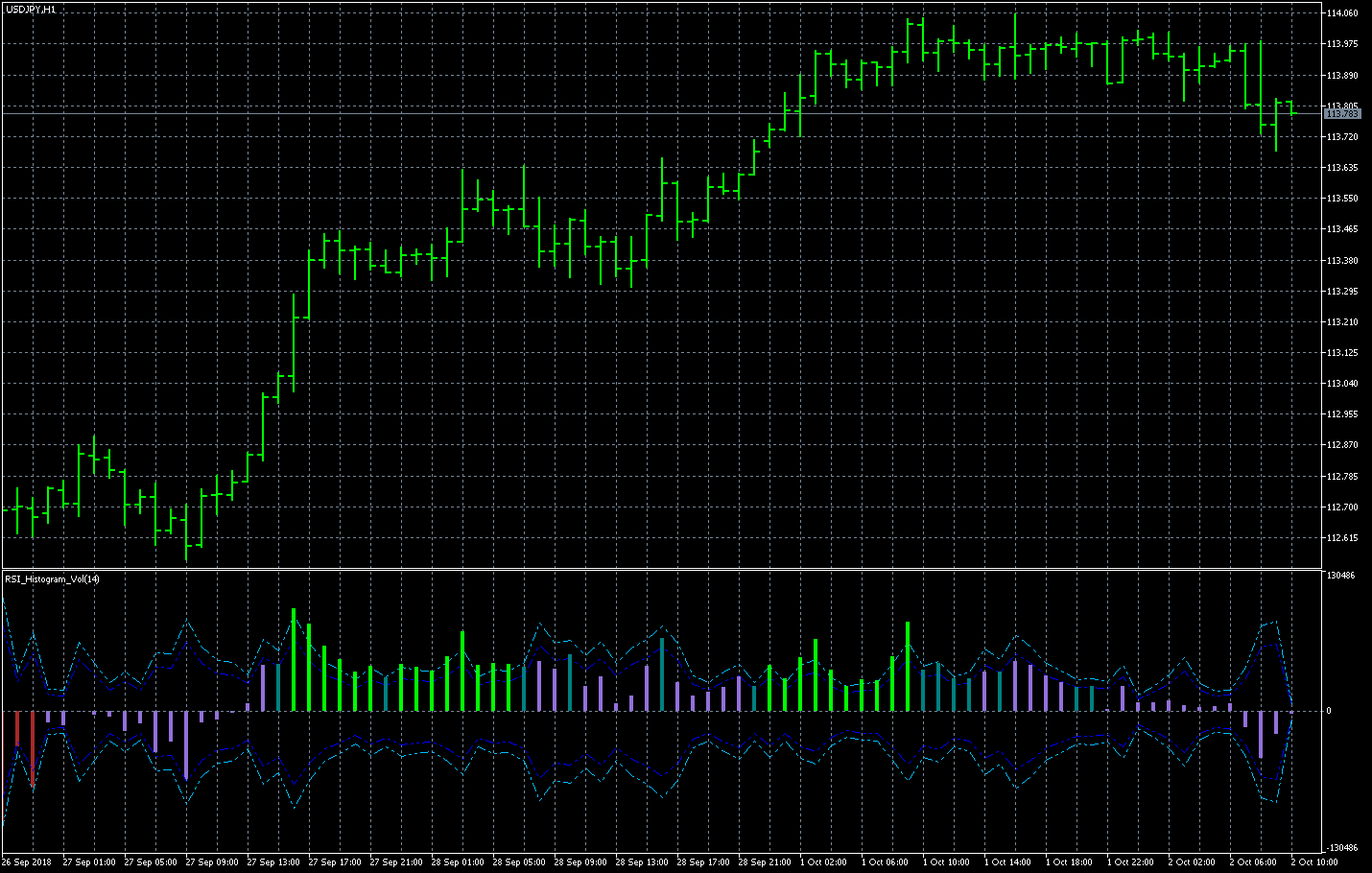Click the 113.975 price scale label

1342,44
